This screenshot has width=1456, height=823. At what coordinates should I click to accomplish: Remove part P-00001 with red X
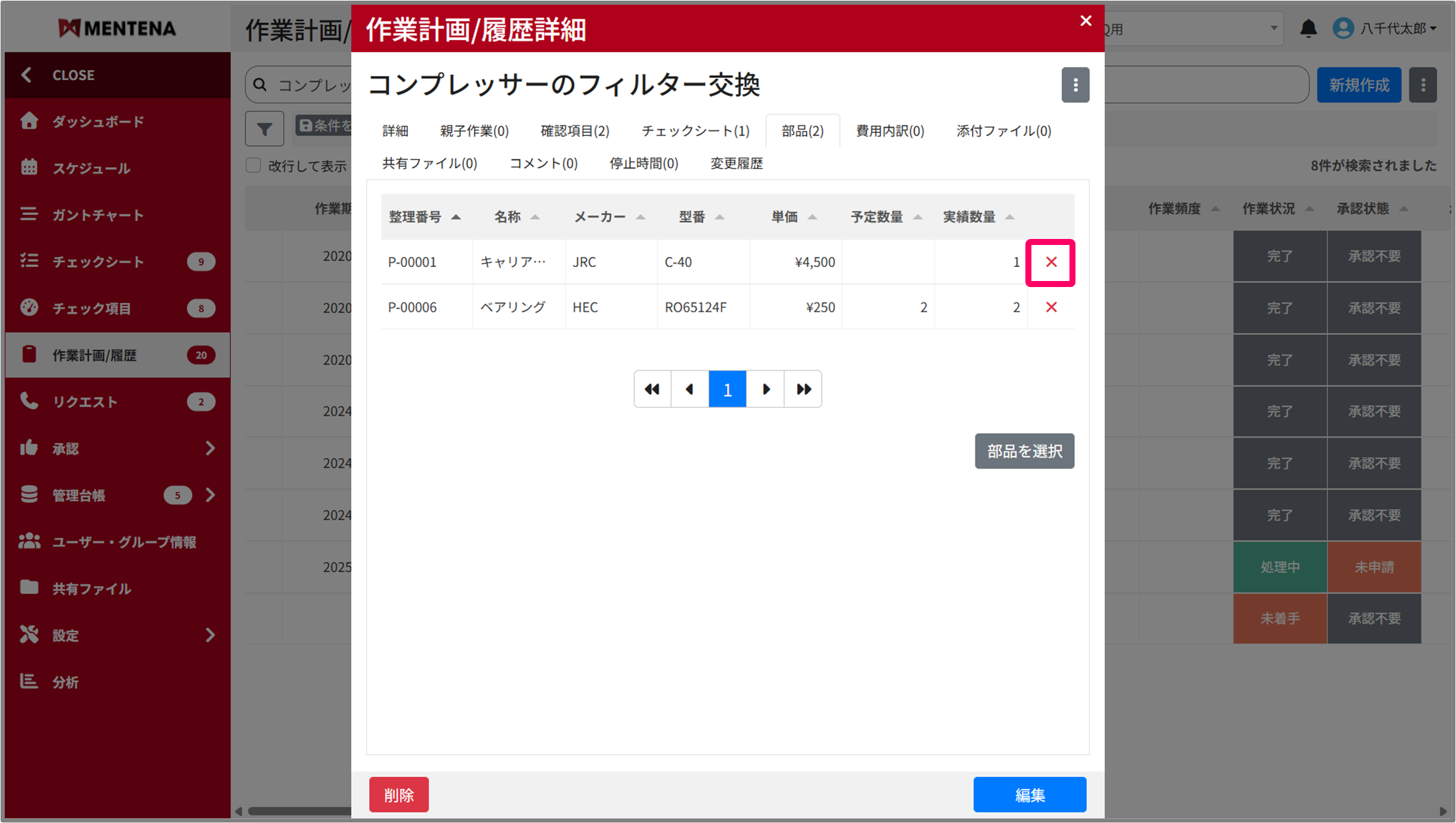(x=1051, y=262)
